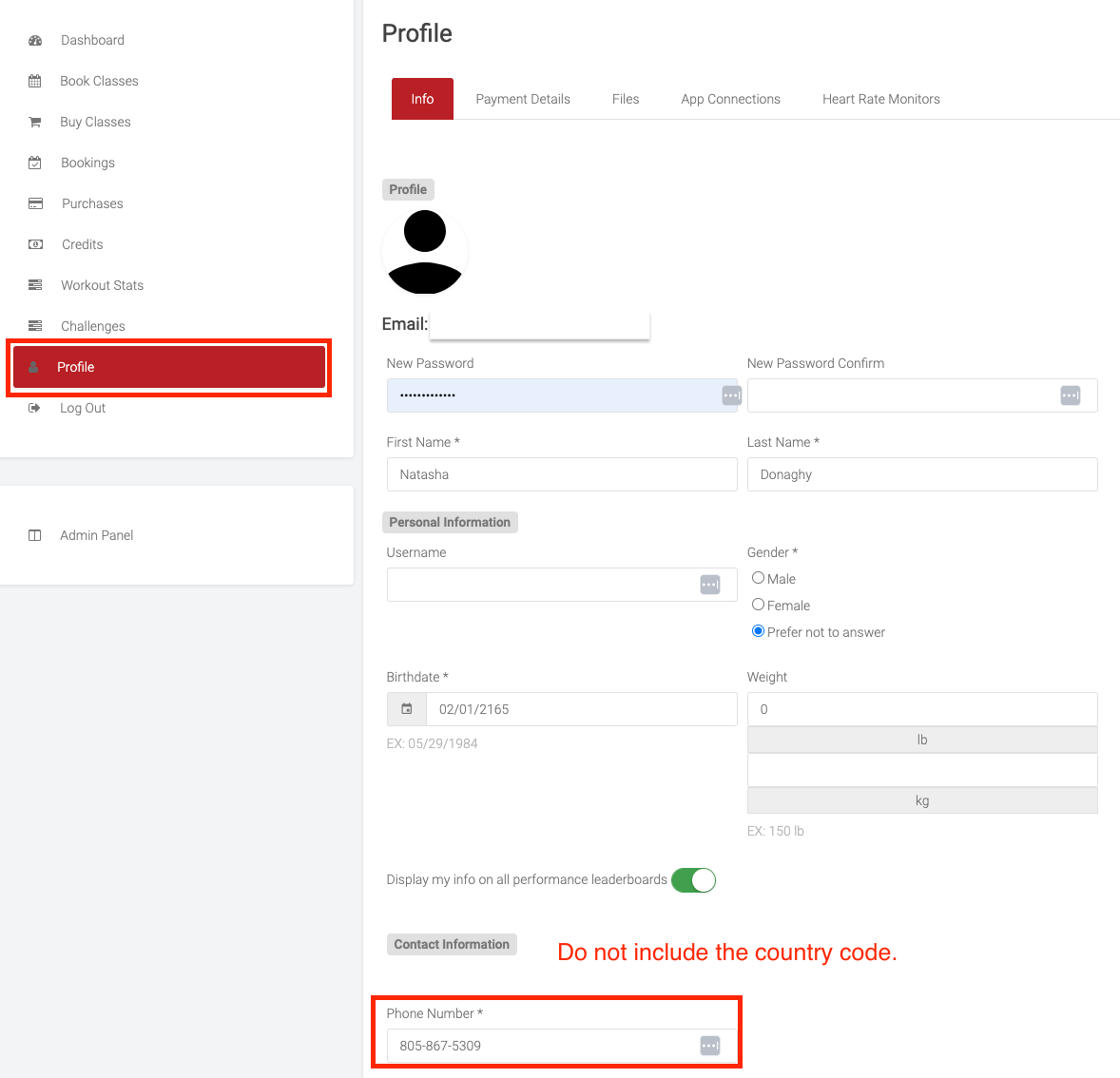Open the Birthdate calendar picker icon
The height and width of the screenshot is (1078, 1120).
click(x=406, y=709)
